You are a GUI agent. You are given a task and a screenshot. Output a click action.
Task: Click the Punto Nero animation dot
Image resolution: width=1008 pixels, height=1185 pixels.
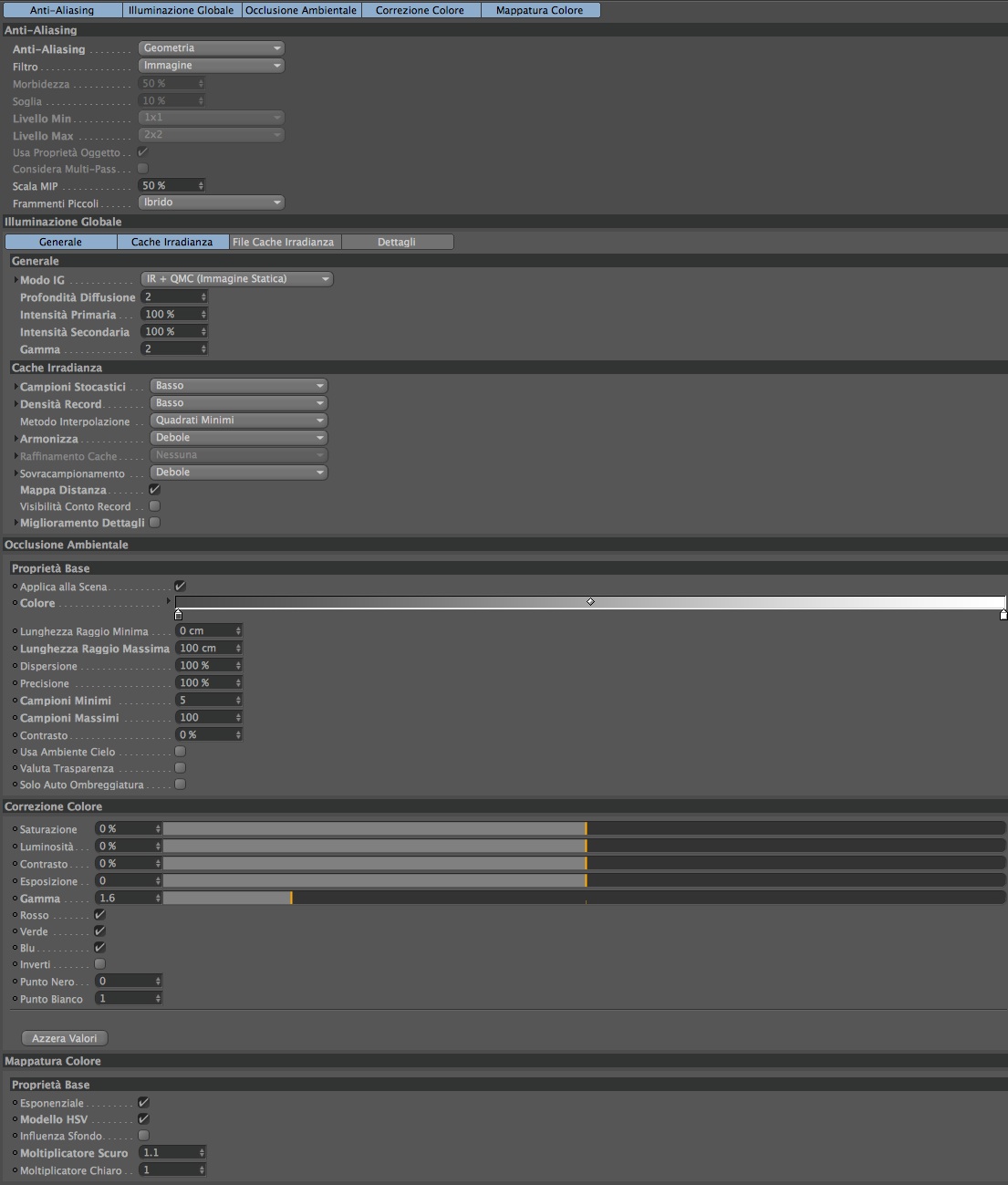pos(16,982)
